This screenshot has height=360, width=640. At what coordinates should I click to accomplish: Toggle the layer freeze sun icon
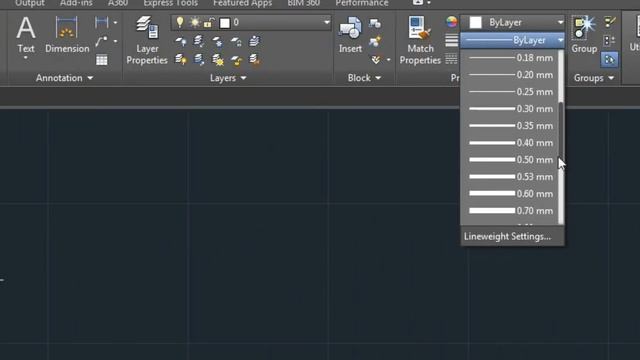195,22
